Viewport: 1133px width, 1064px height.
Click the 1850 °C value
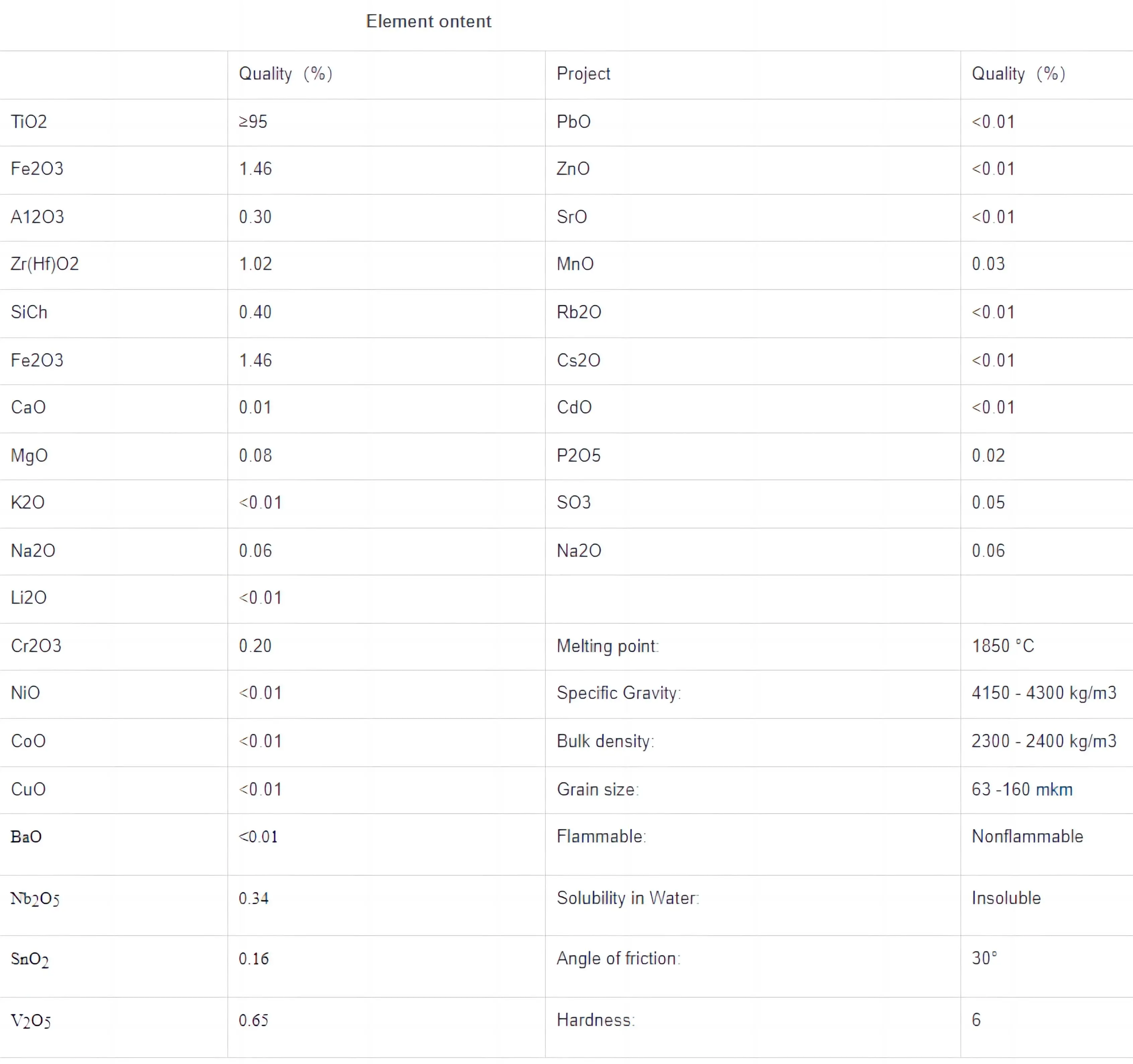1002,646
